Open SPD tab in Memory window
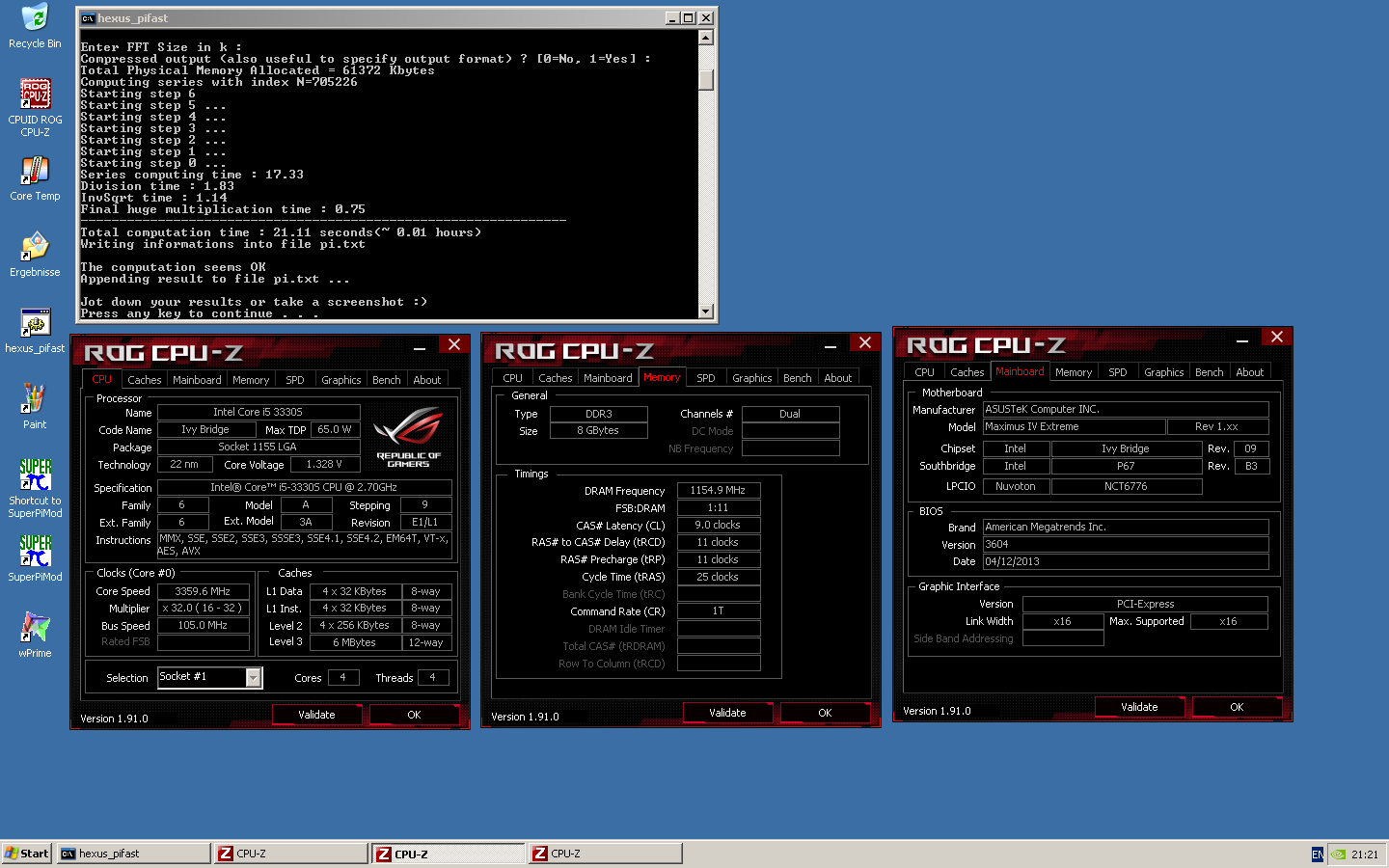The width and height of the screenshot is (1389, 868). coord(706,378)
